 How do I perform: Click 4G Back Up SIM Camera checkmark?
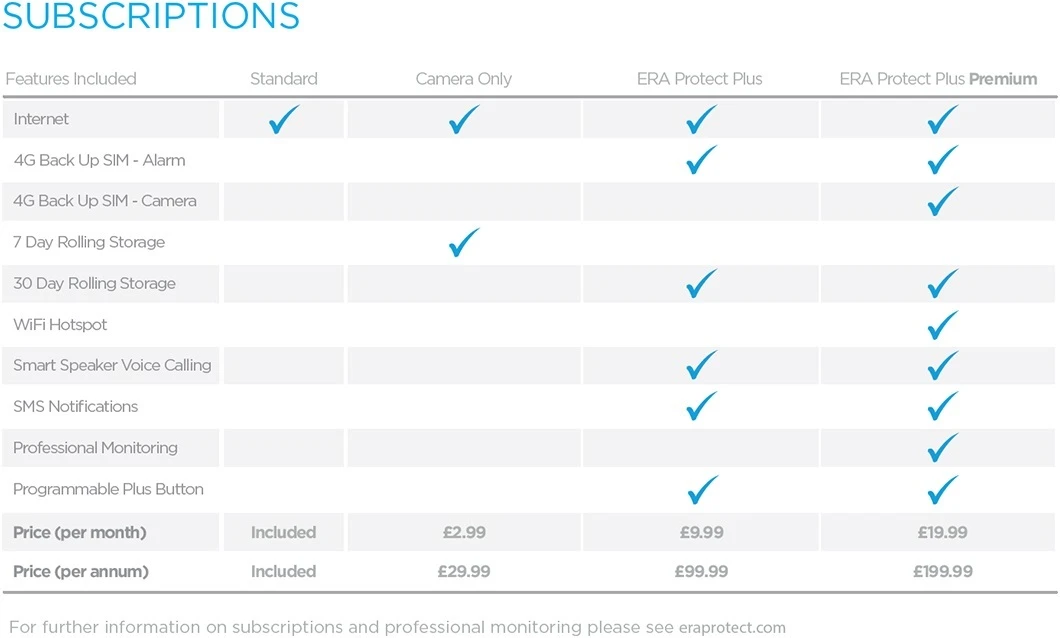point(942,202)
